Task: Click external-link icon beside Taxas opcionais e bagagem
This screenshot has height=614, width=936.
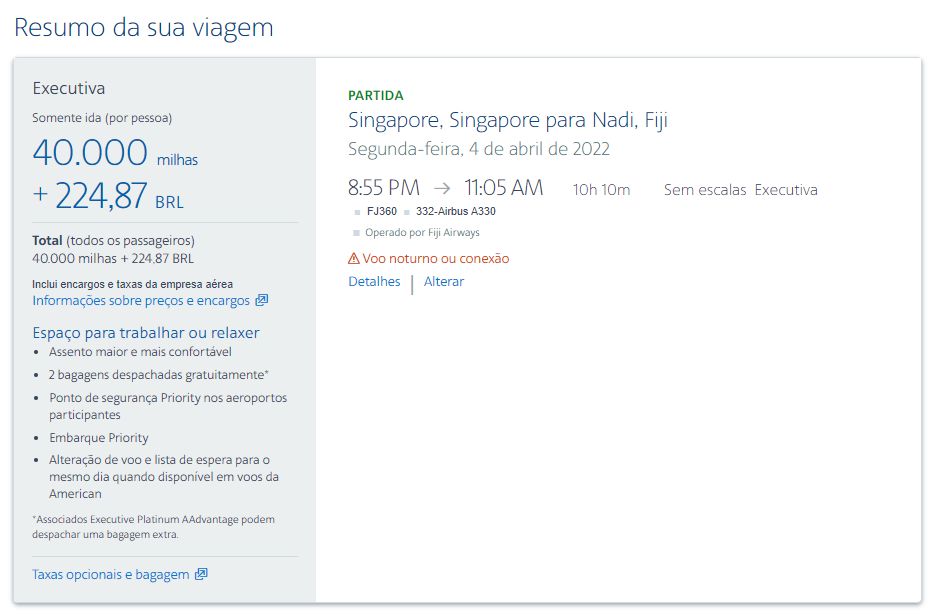Action: pyautogui.click(x=201, y=574)
